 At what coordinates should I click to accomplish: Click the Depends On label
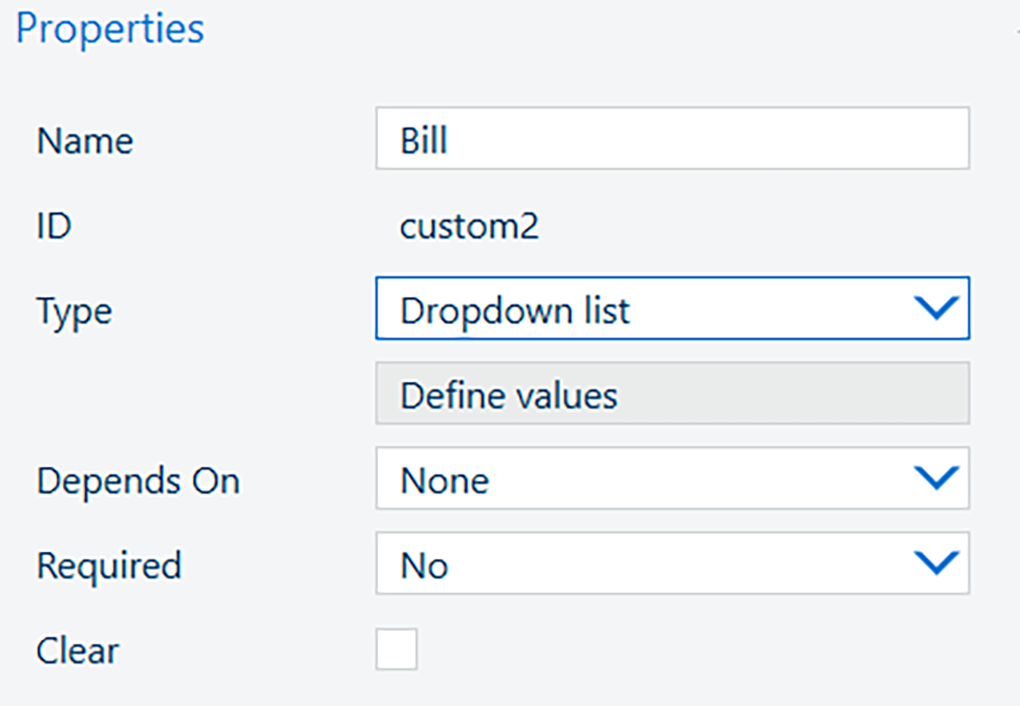click(138, 481)
